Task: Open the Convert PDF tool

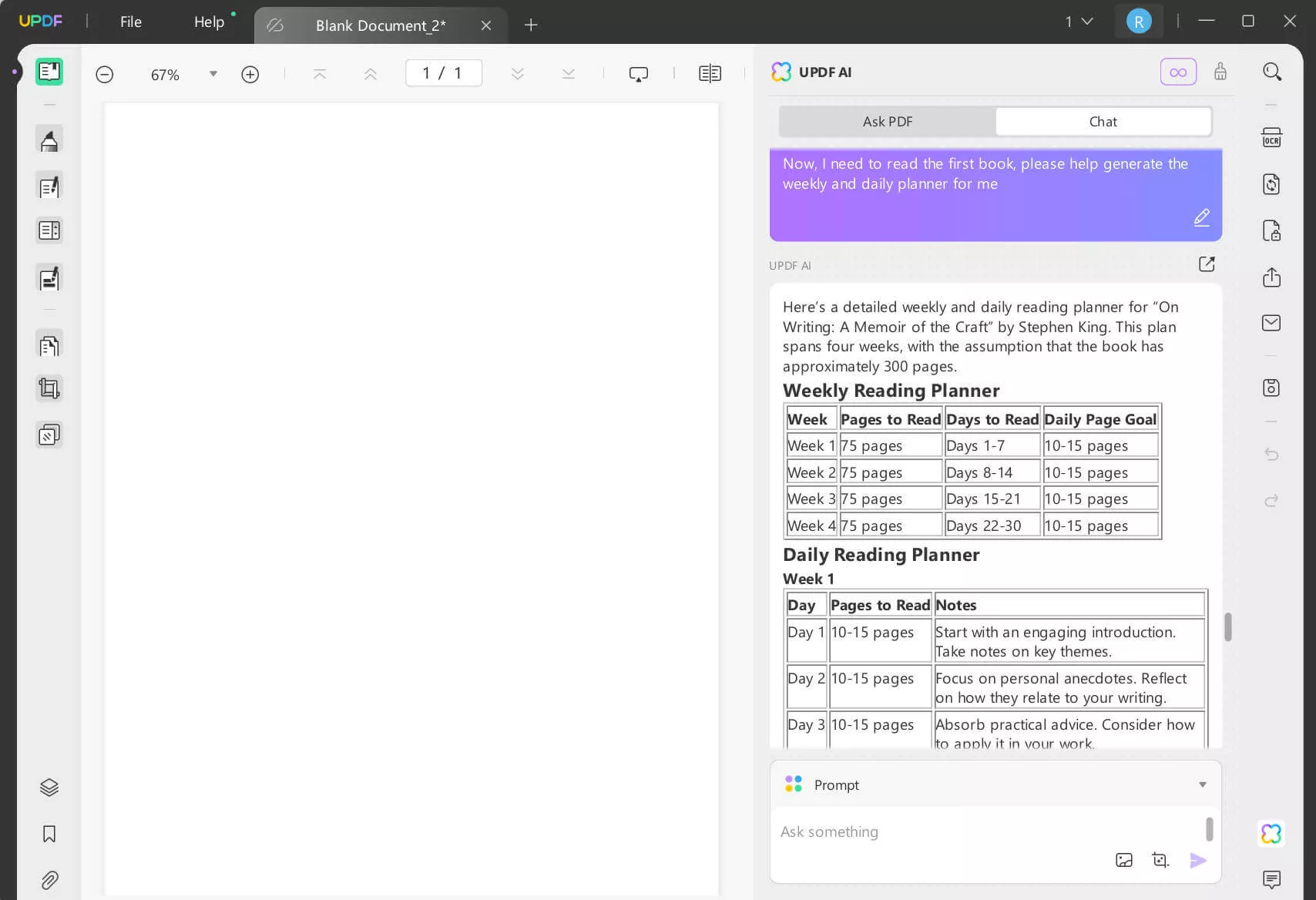Action: coord(1271,184)
